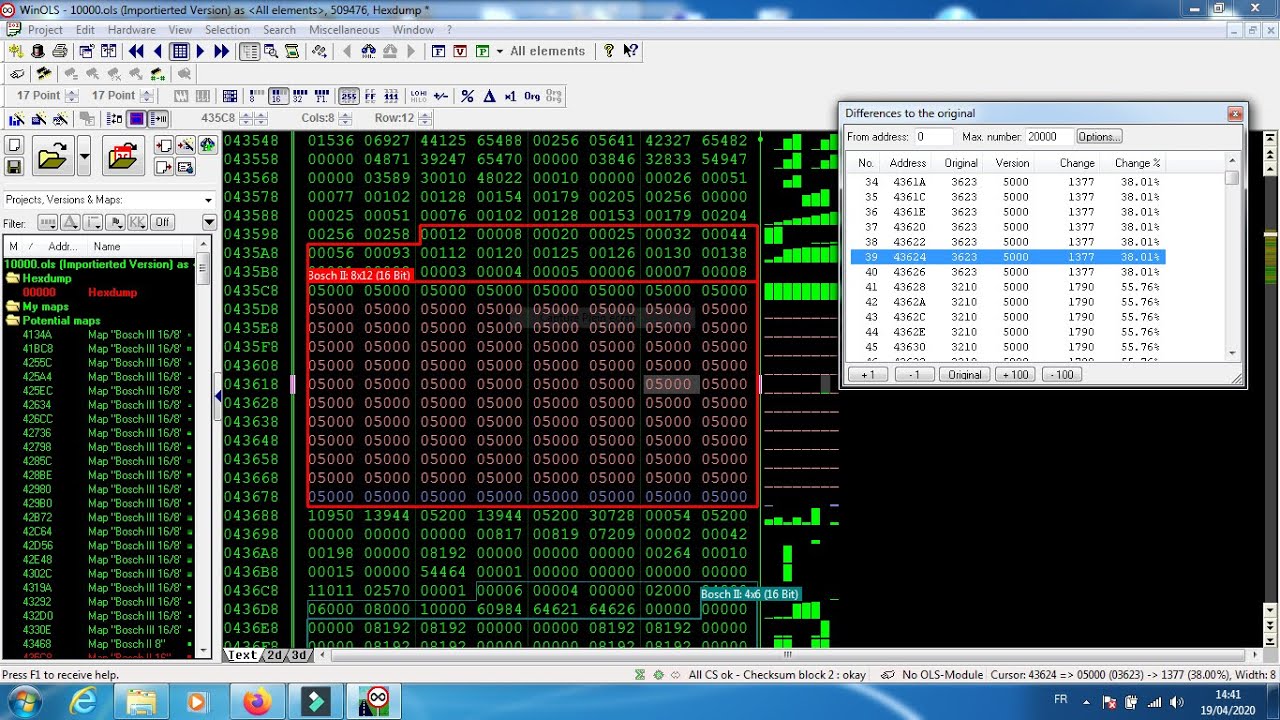Toggle 8-bit data width mode

point(256,96)
